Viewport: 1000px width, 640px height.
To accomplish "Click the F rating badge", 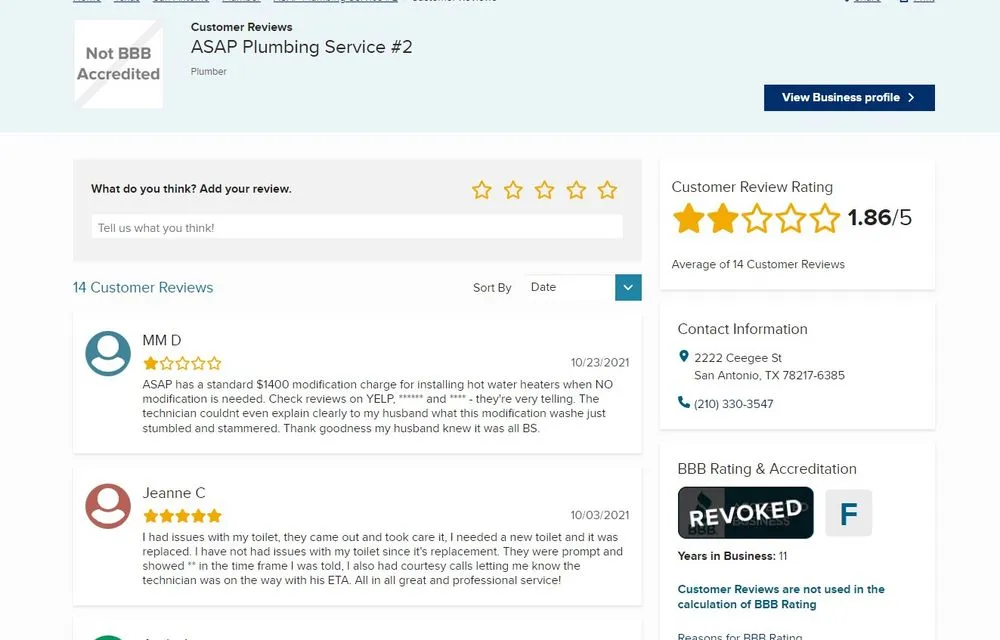I will click(x=849, y=512).
